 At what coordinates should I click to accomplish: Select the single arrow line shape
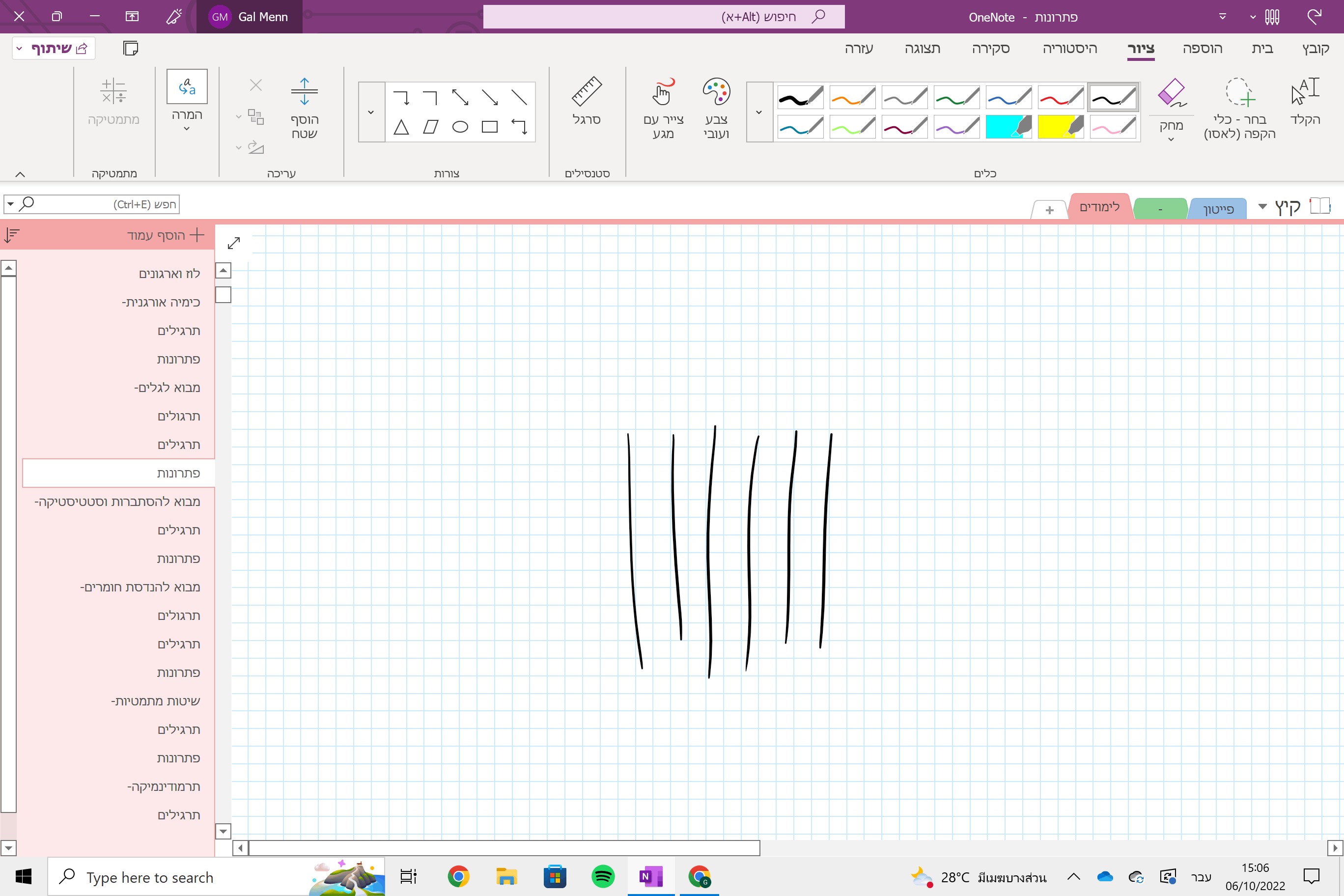click(x=490, y=97)
